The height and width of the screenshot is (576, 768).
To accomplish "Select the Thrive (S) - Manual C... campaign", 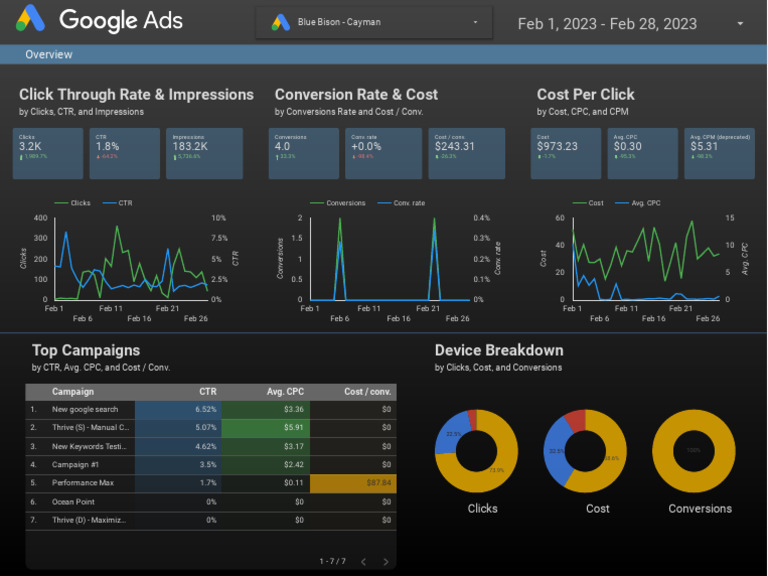I will point(211,428).
